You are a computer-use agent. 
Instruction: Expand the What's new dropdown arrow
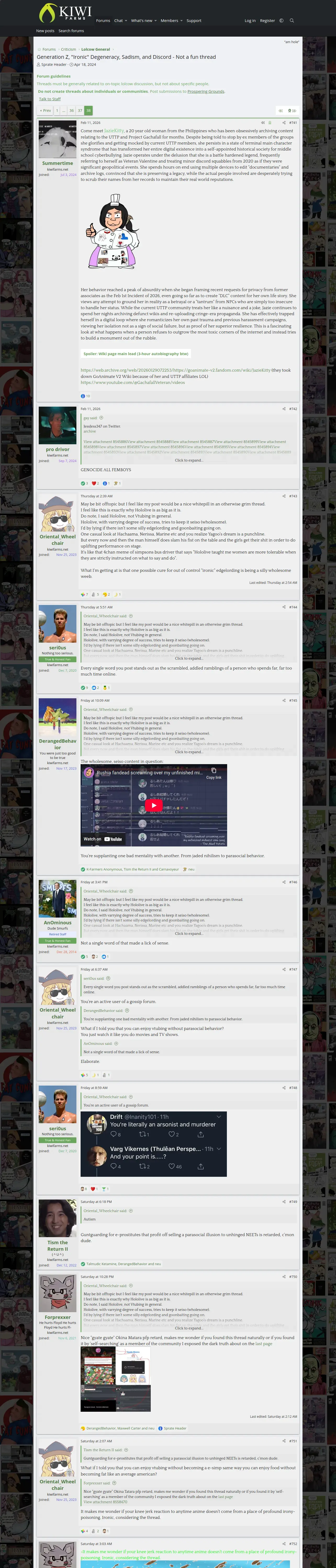(x=155, y=21)
